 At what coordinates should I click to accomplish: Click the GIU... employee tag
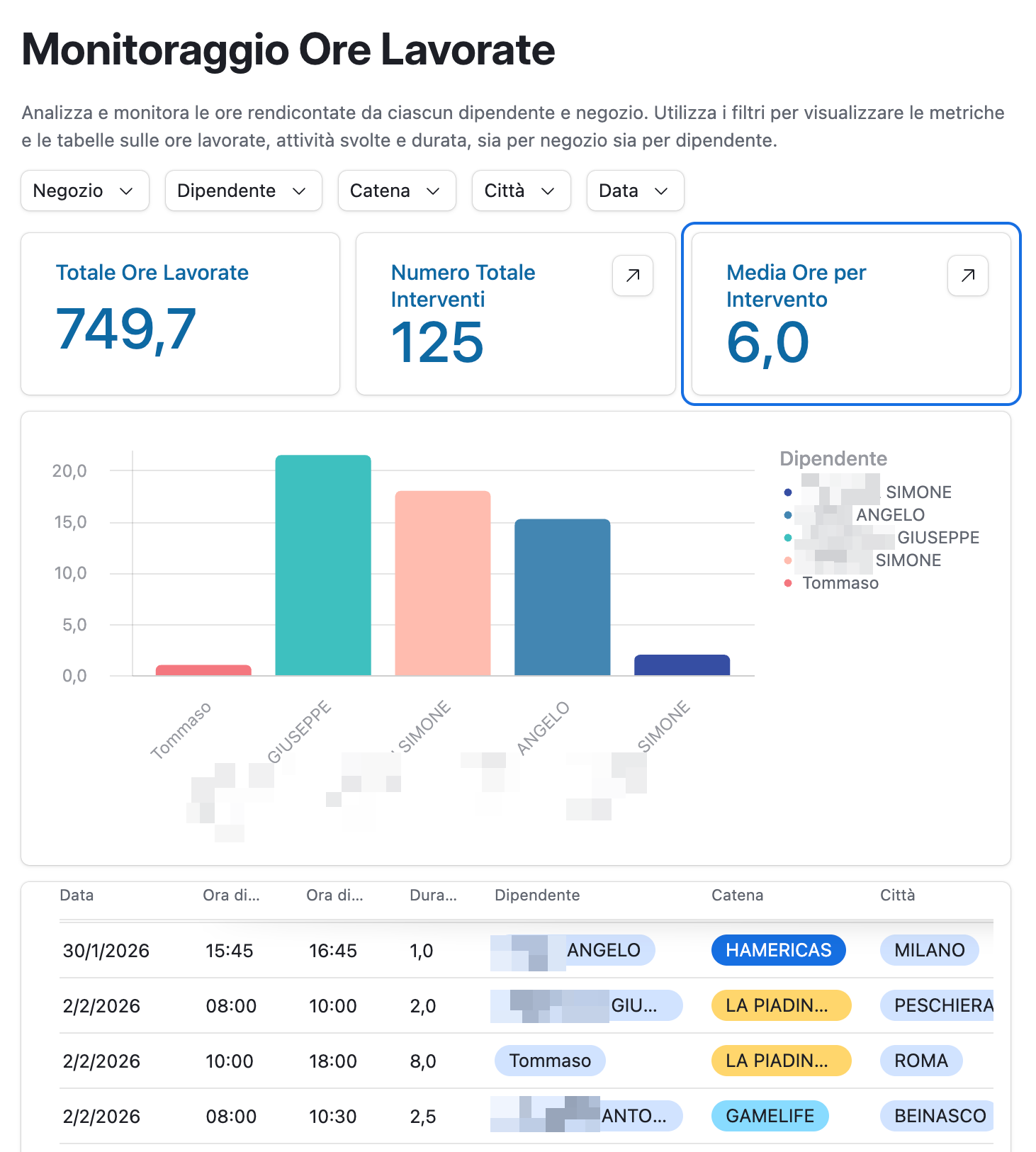point(587,1005)
